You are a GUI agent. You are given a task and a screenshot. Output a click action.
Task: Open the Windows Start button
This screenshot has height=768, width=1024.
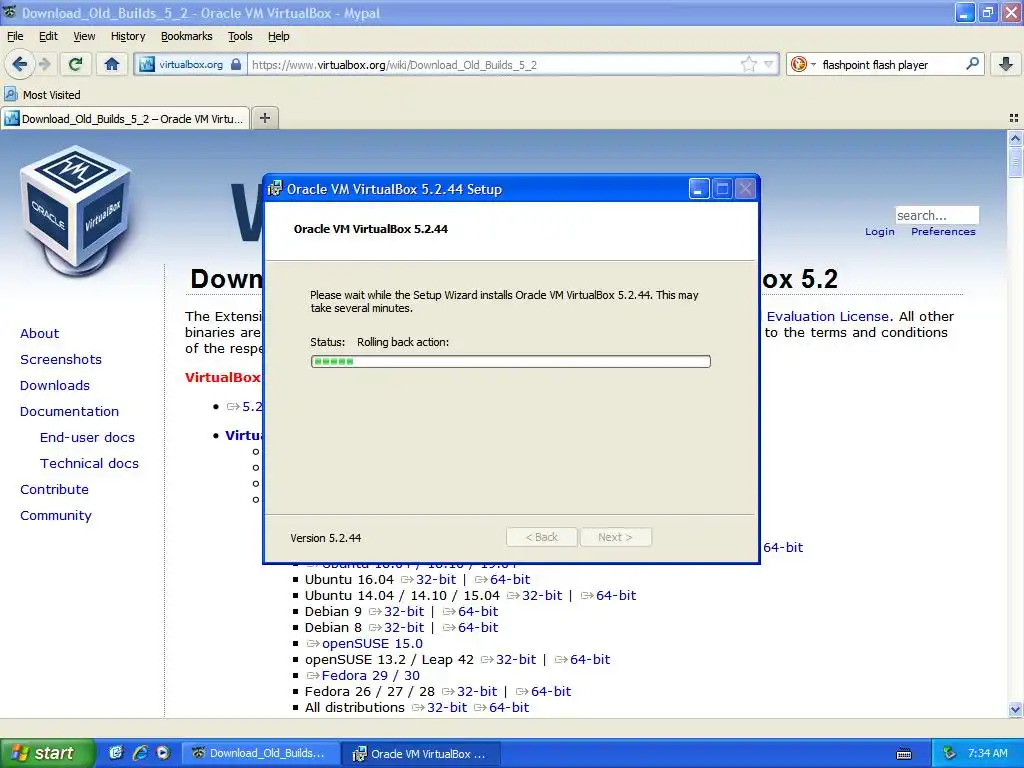point(47,753)
